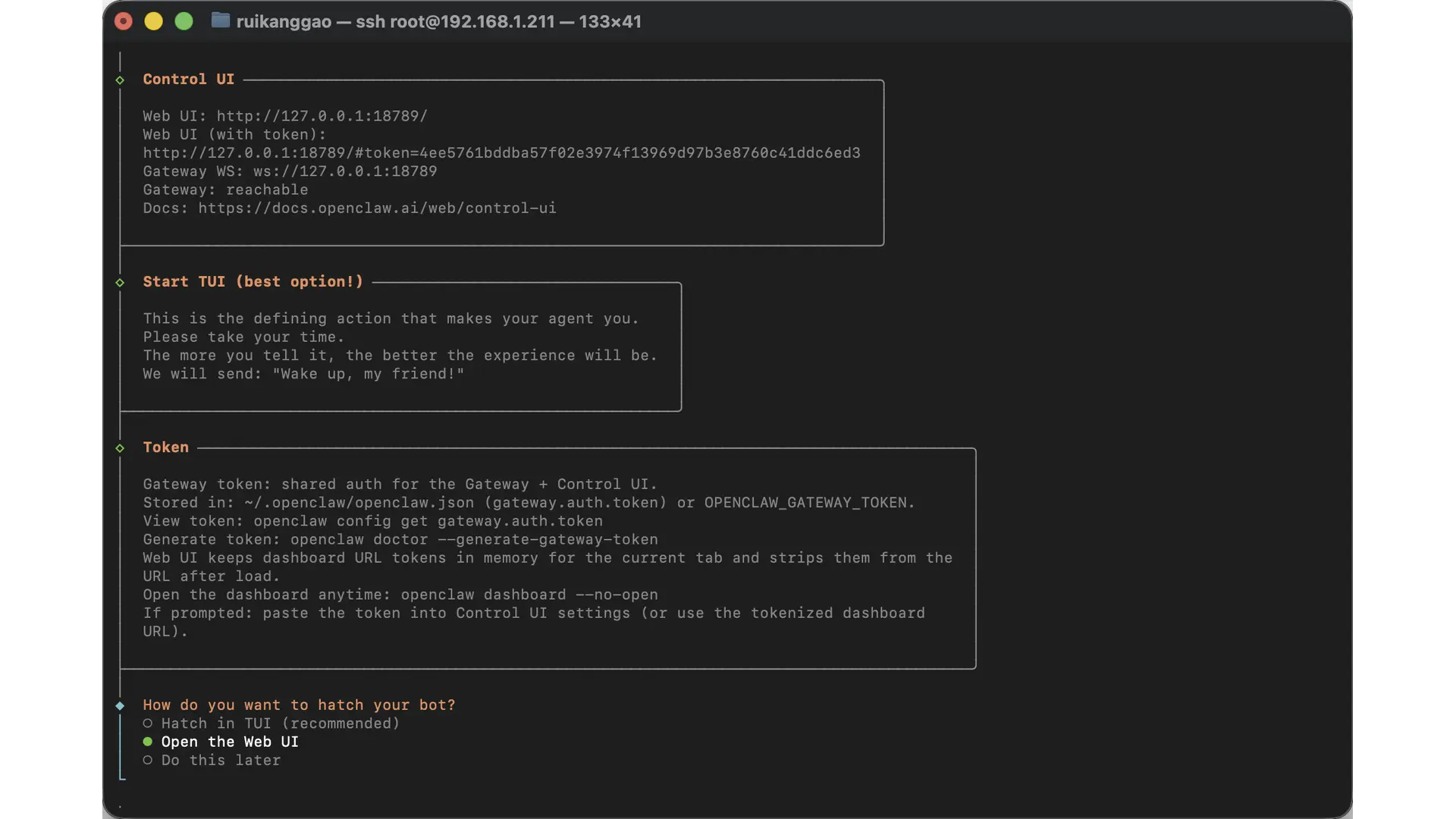Click the yellow minimize window button
The image size is (1456, 819).
pos(154,21)
